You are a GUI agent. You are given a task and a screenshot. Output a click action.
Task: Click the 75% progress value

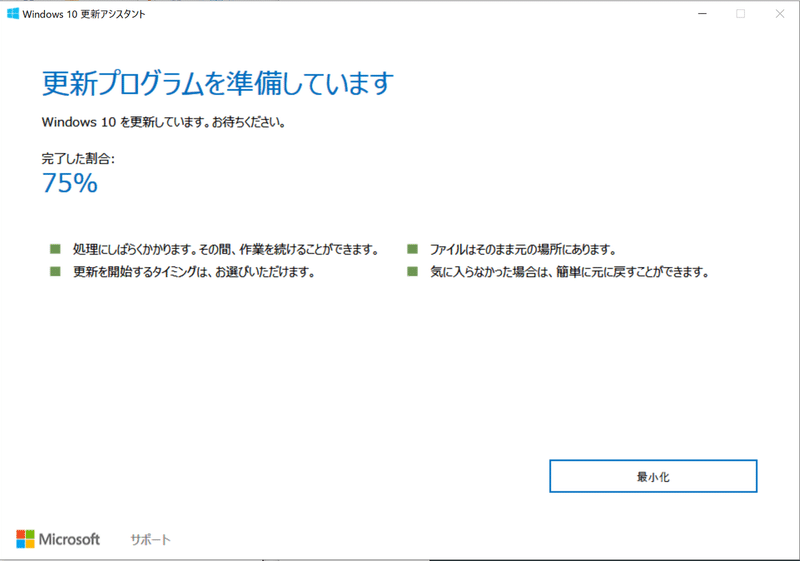pyautogui.click(x=70, y=183)
